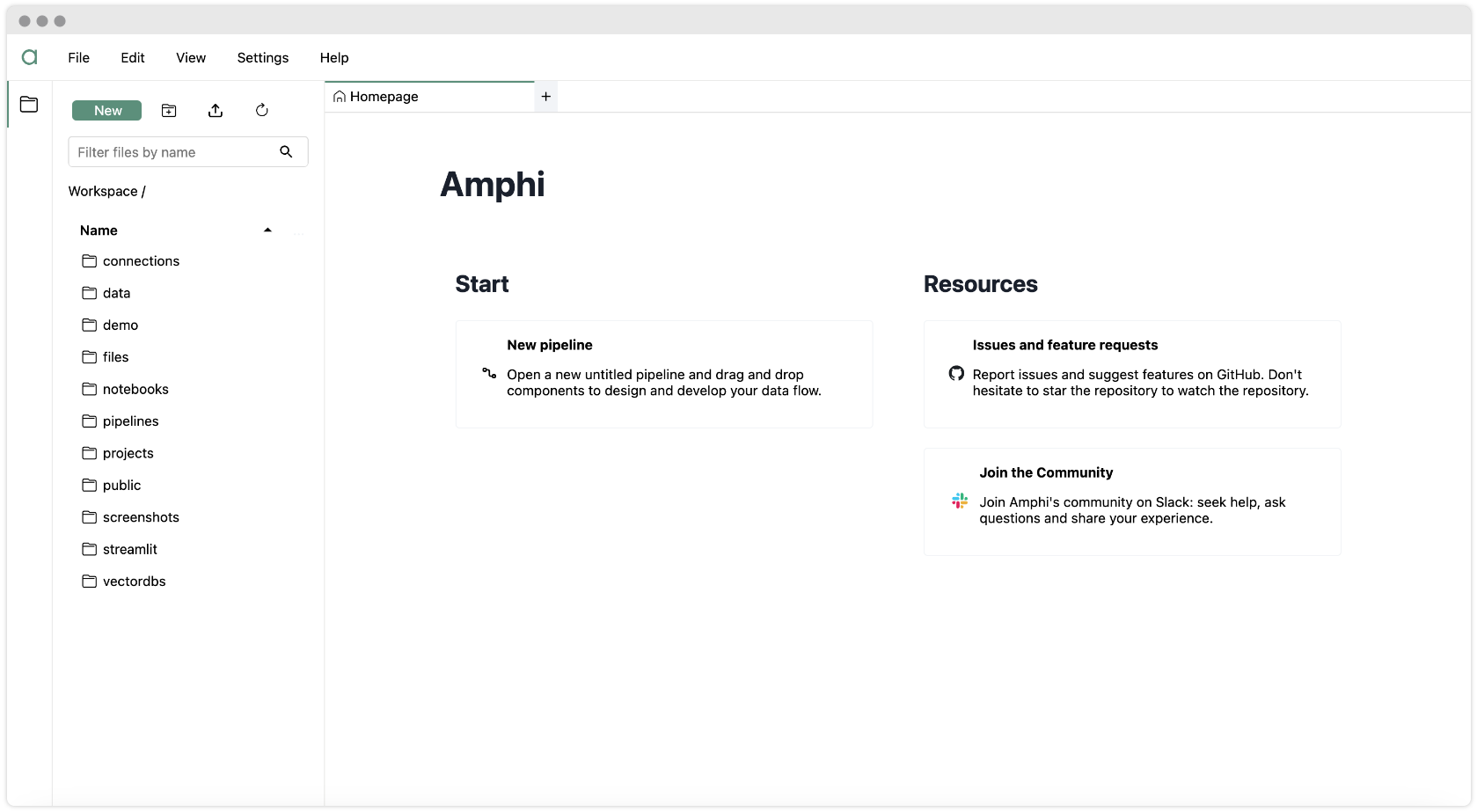This screenshot has height=812, width=1477.
Task: Click the Slack community description text
Action: pos(1133,510)
